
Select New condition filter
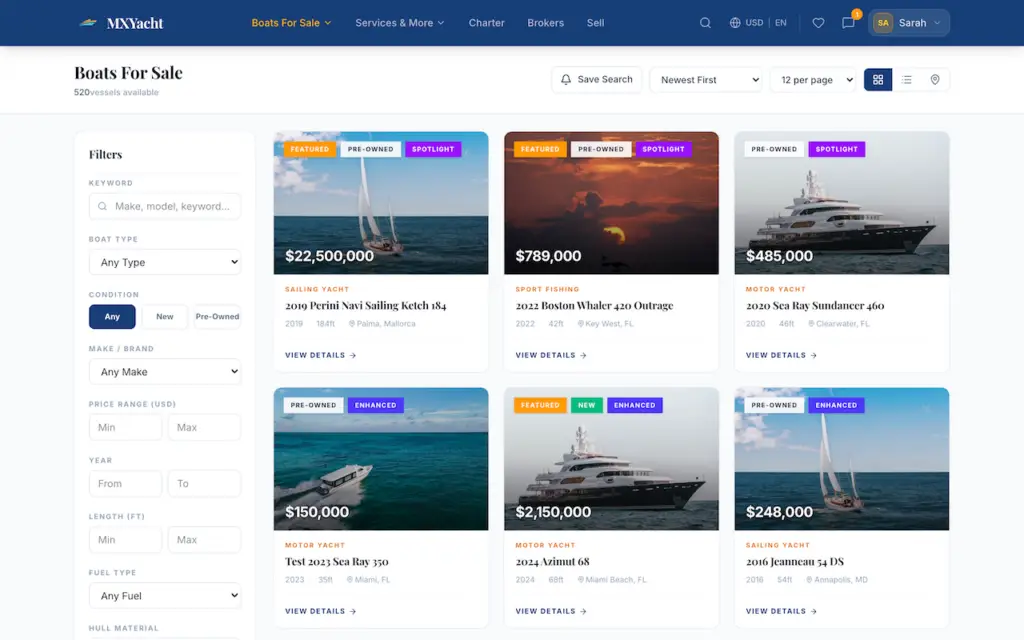(165, 317)
